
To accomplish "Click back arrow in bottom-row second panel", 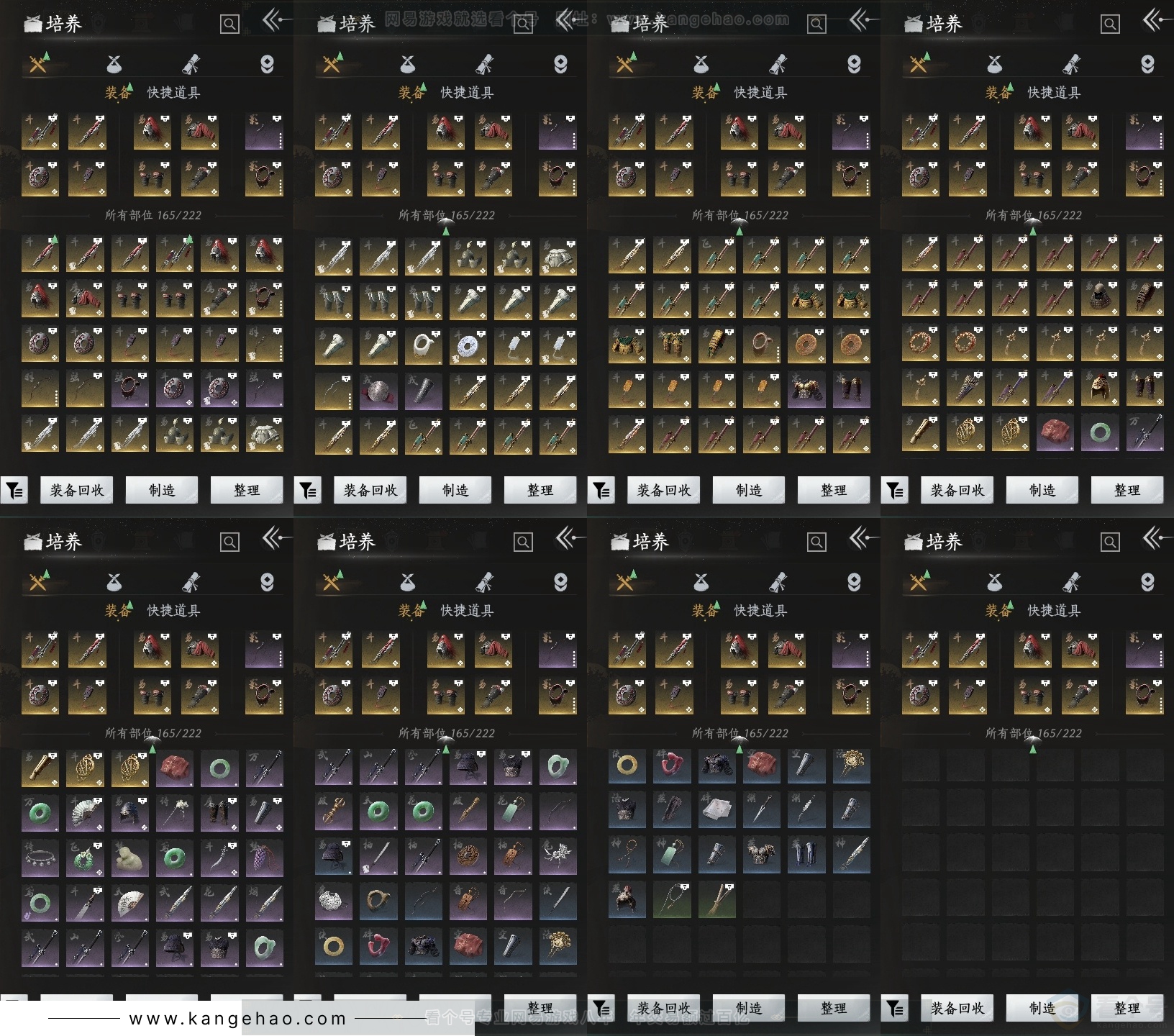I will point(569,539).
